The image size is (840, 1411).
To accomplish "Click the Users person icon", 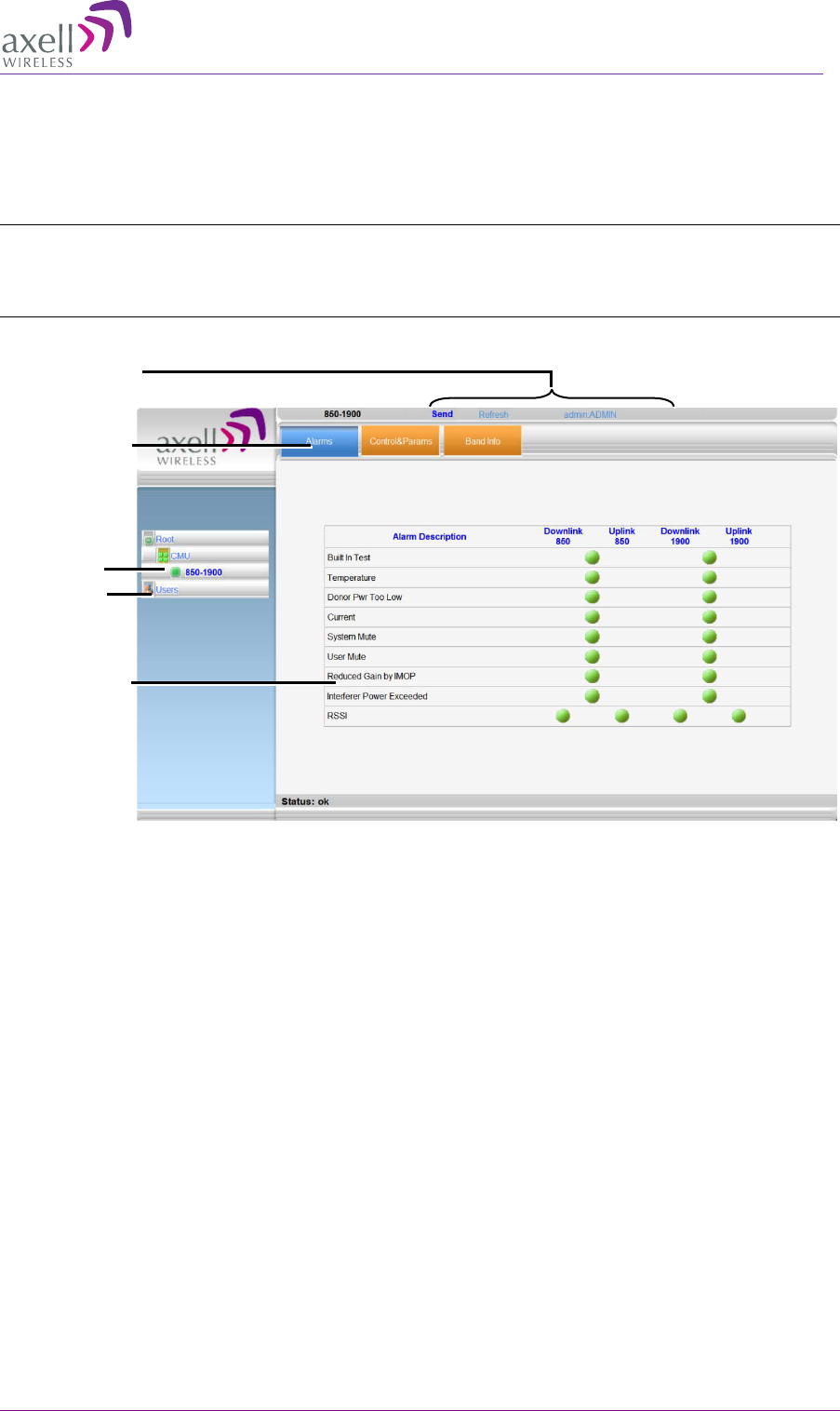I will coord(149,588).
